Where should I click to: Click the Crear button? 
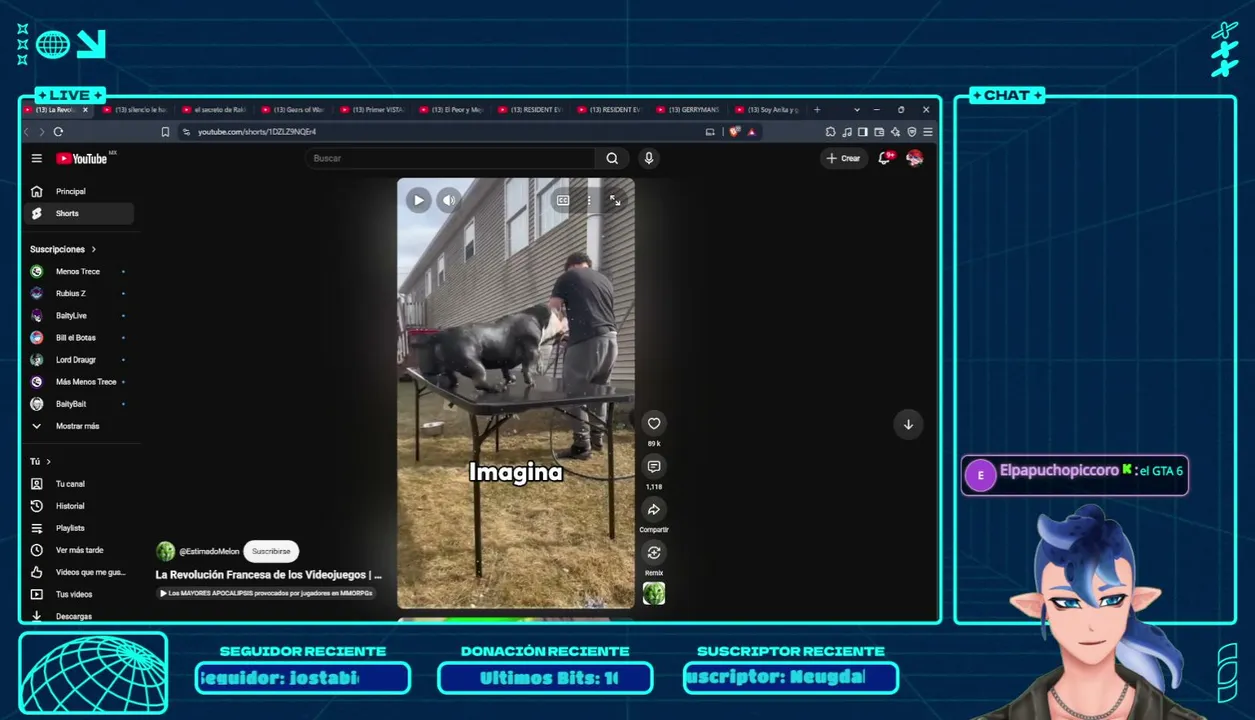pyautogui.click(x=843, y=158)
